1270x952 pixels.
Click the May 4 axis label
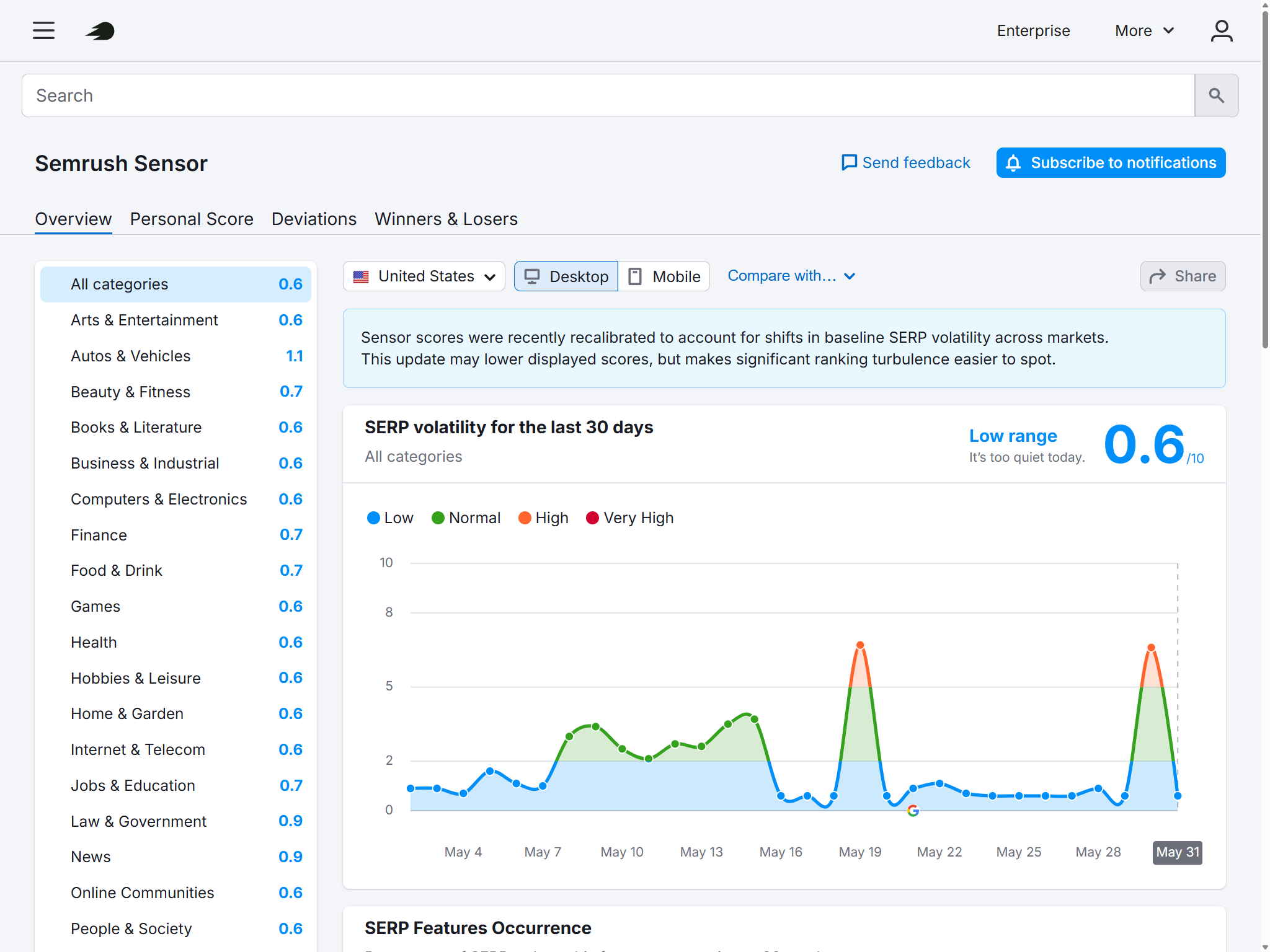(463, 852)
